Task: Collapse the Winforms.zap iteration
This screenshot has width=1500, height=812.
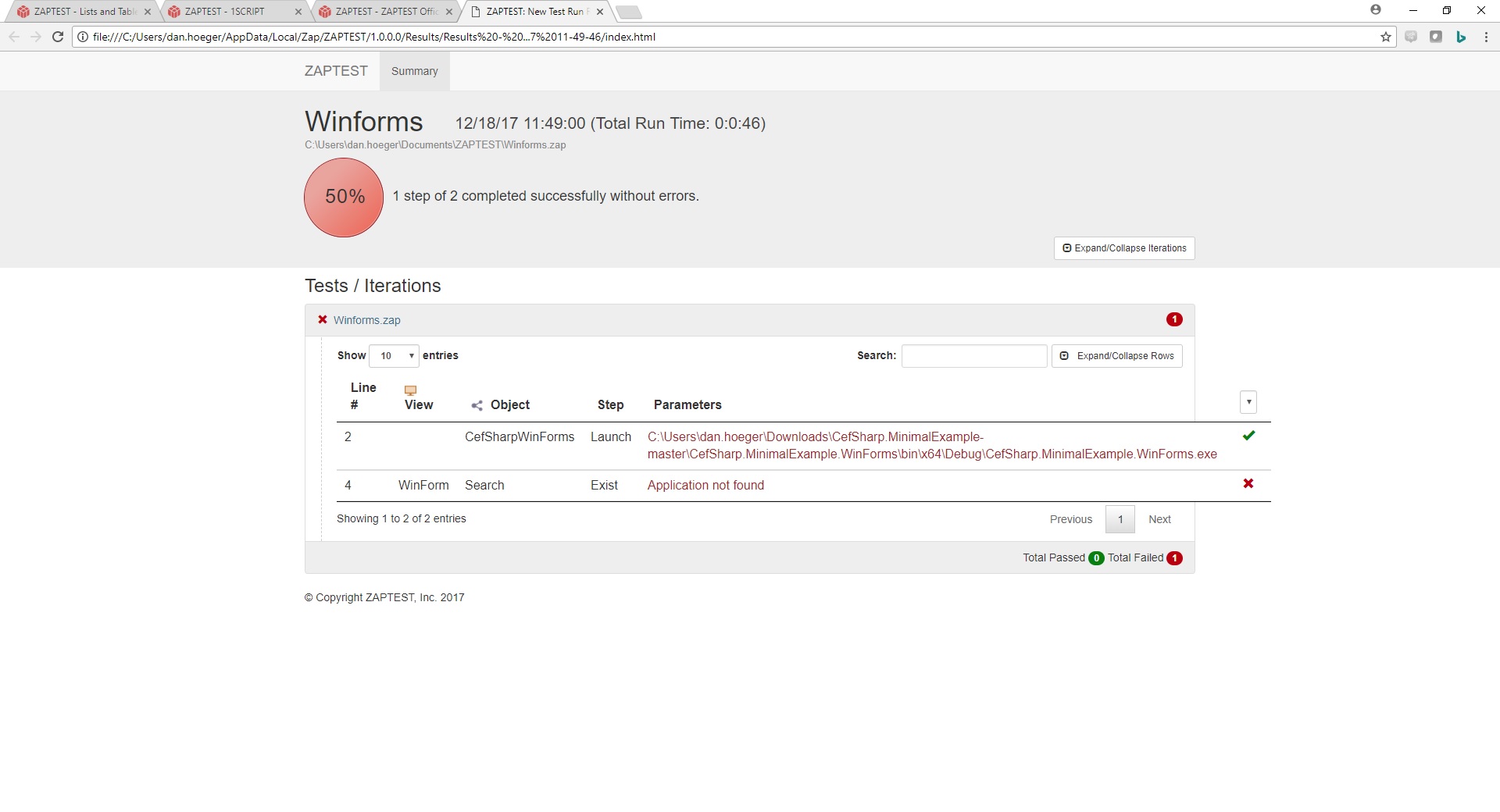Action: pyautogui.click(x=366, y=320)
